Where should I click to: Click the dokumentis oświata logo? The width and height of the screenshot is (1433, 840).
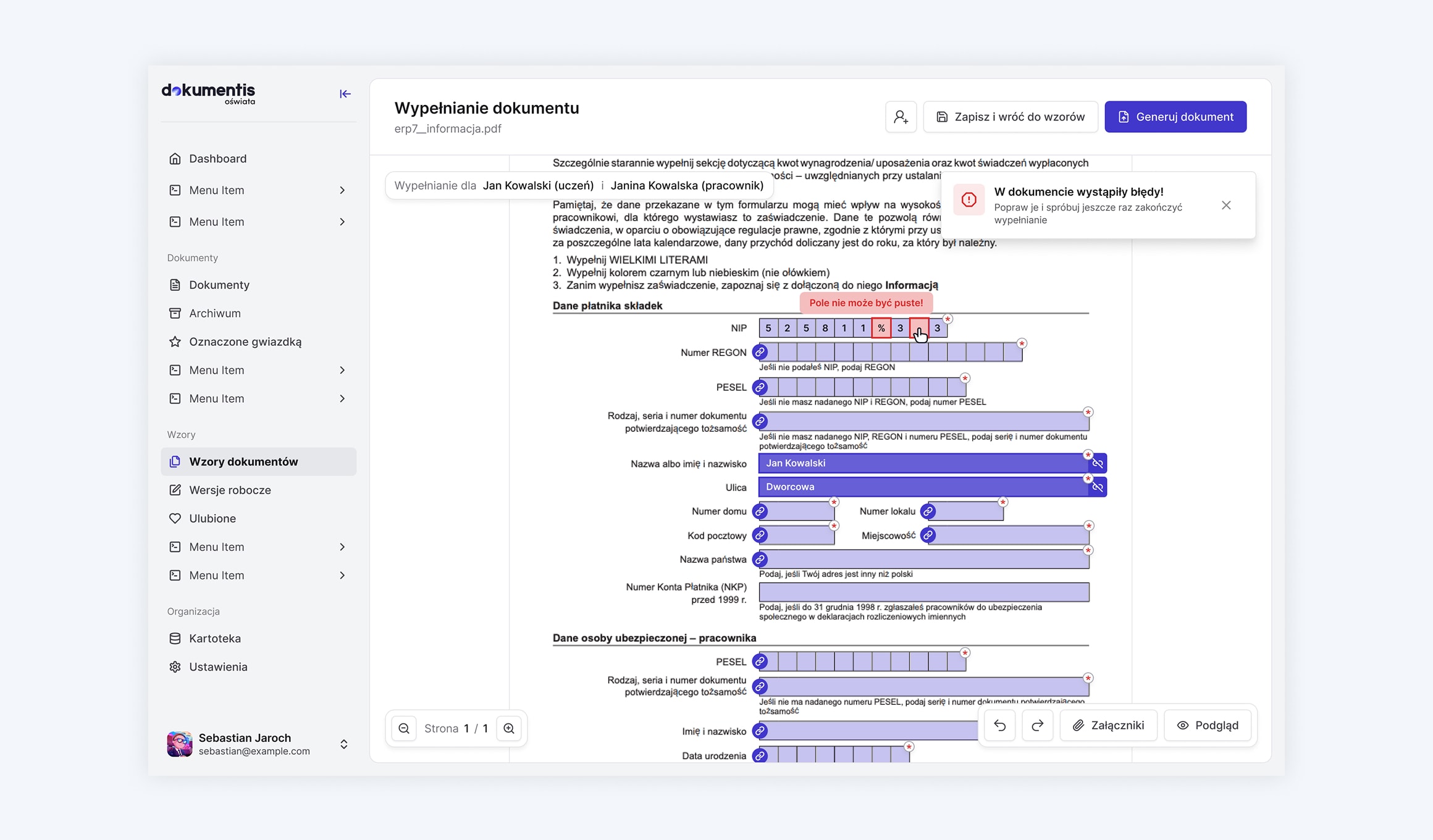[x=208, y=94]
